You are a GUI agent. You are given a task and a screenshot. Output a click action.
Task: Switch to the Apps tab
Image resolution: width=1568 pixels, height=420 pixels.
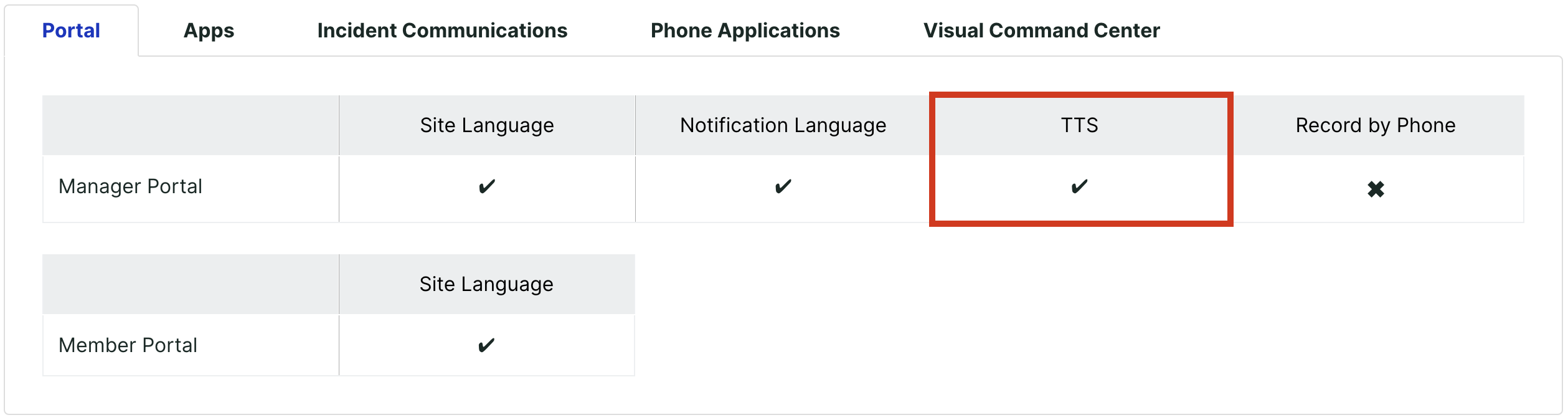point(209,31)
